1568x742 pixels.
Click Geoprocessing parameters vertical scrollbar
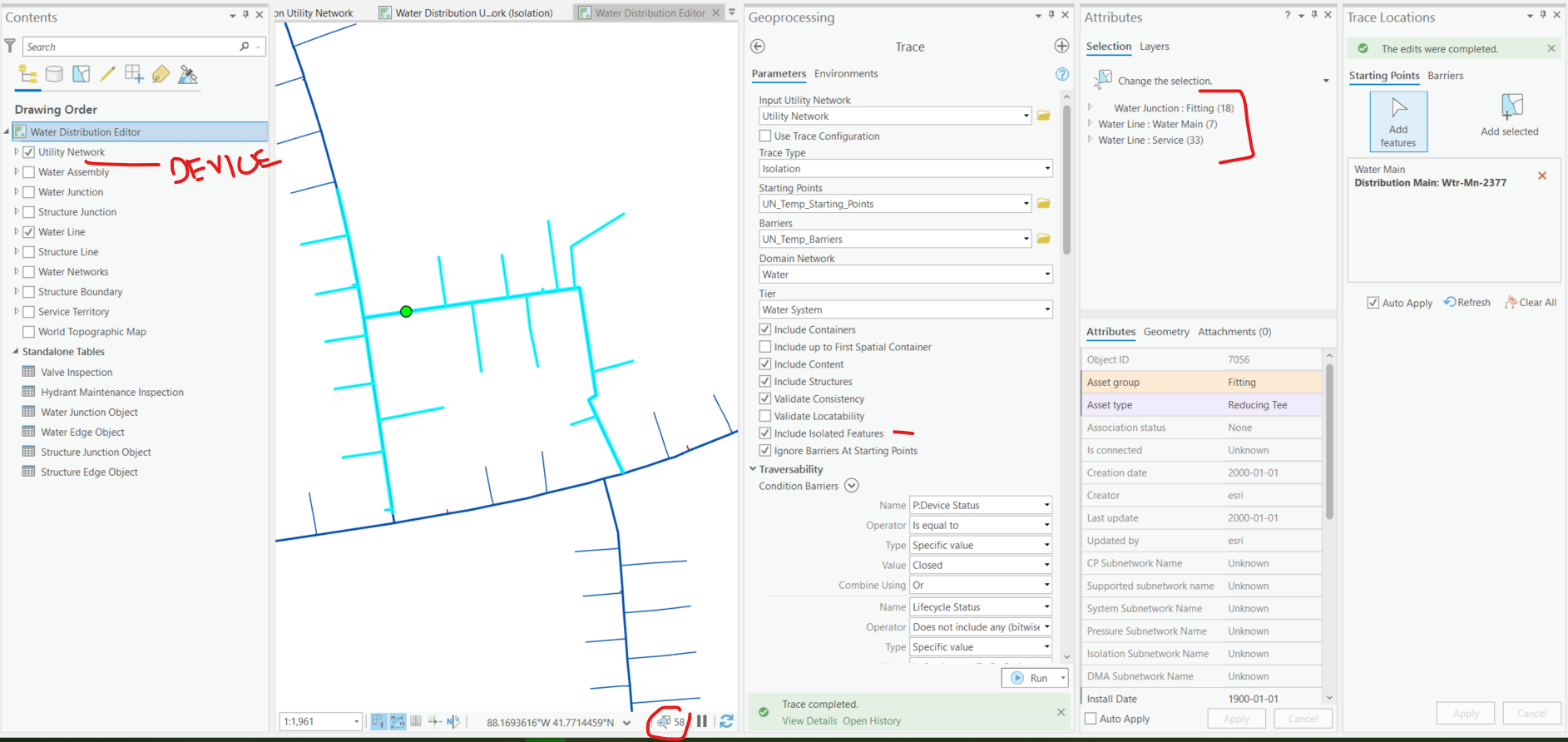tap(1066, 180)
